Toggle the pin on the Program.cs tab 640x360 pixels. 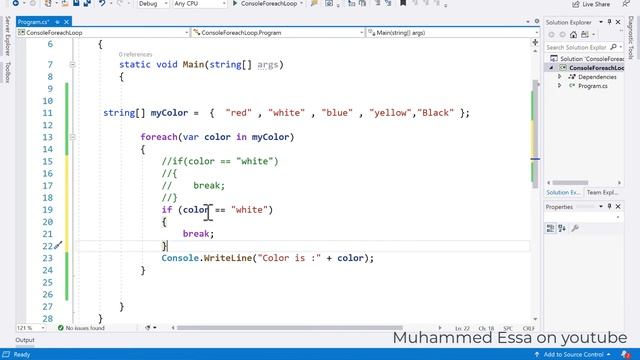(58, 22)
